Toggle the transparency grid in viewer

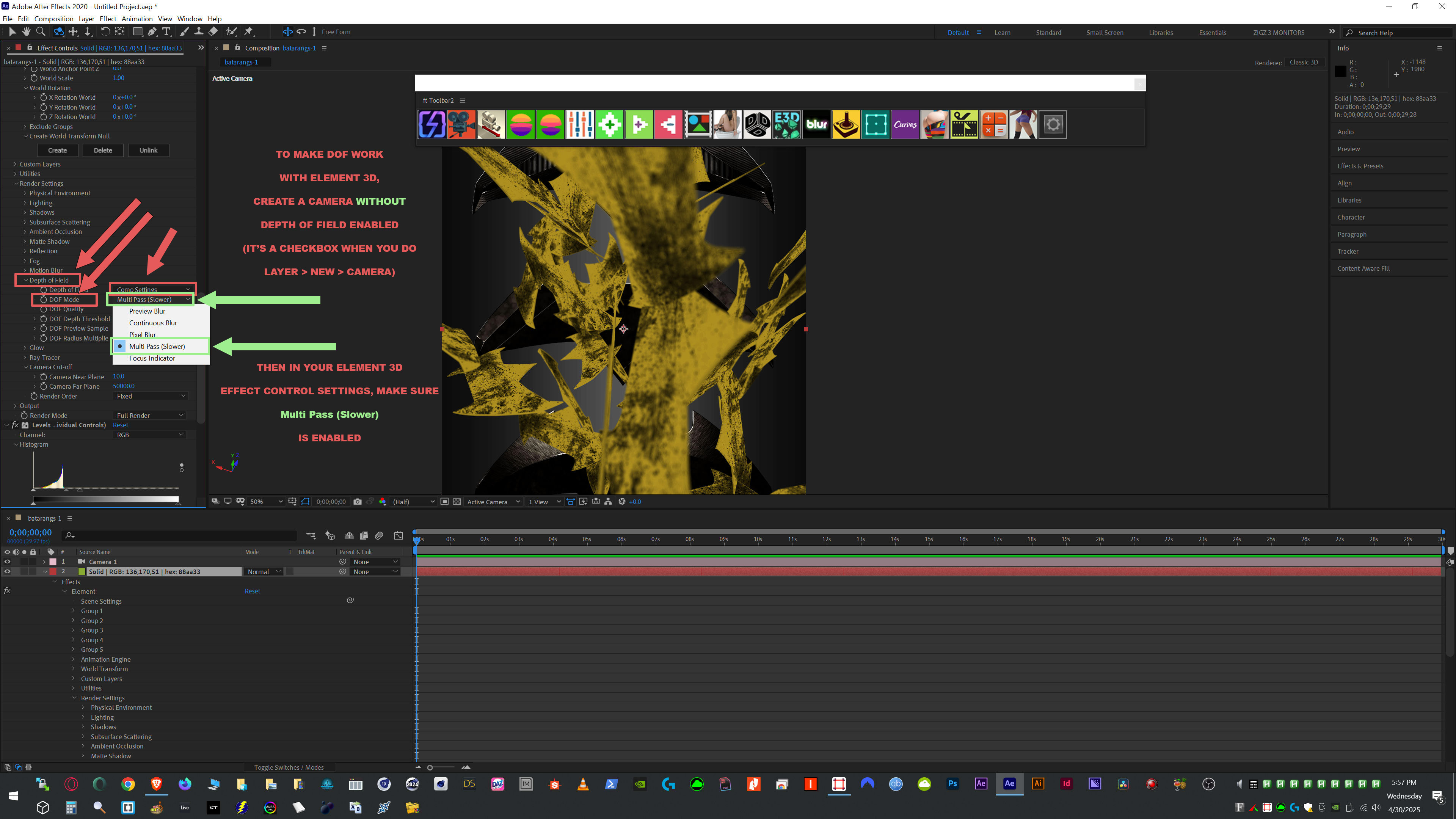coord(457,501)
